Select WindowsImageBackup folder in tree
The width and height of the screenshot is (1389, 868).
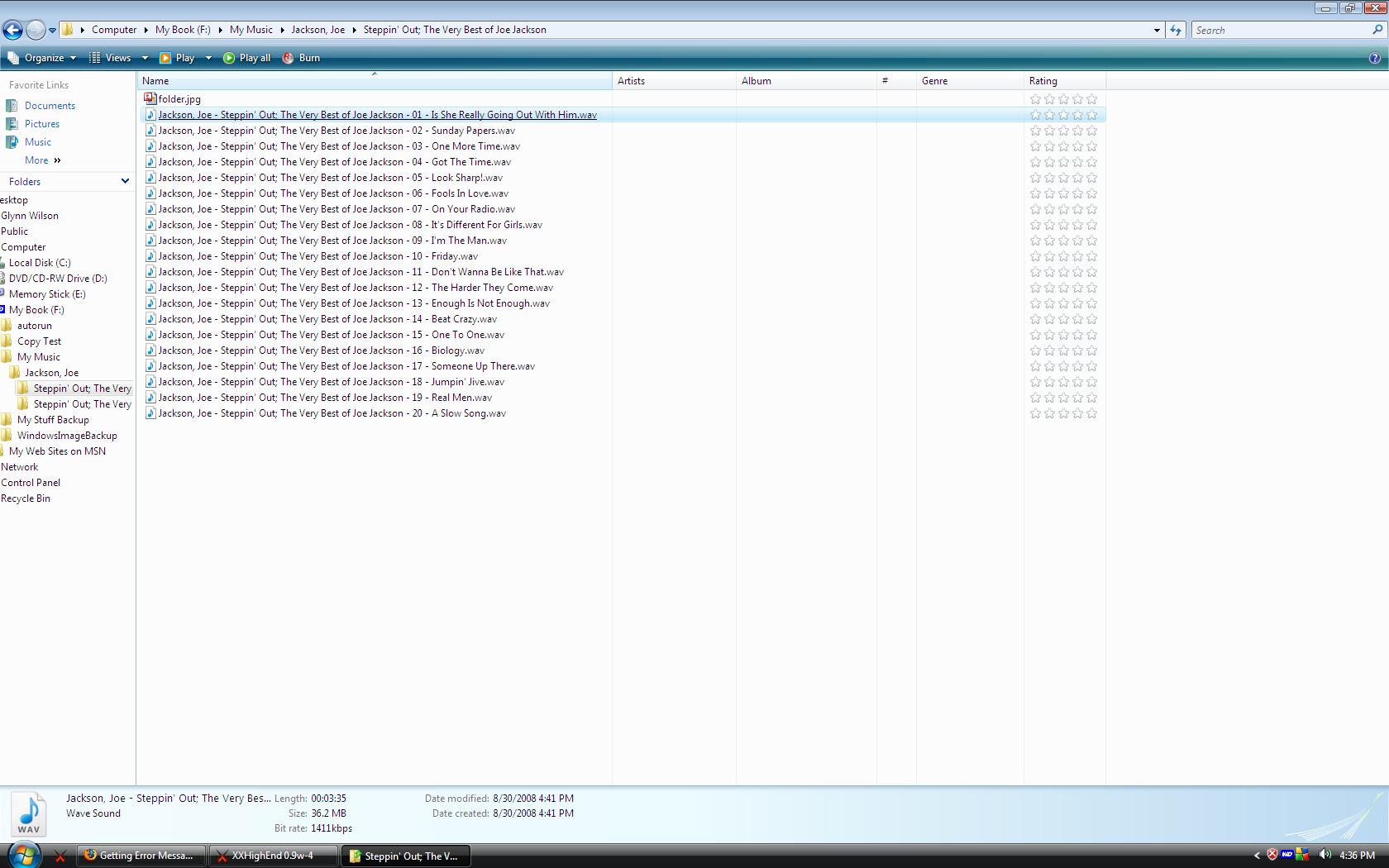click(67, 436)
